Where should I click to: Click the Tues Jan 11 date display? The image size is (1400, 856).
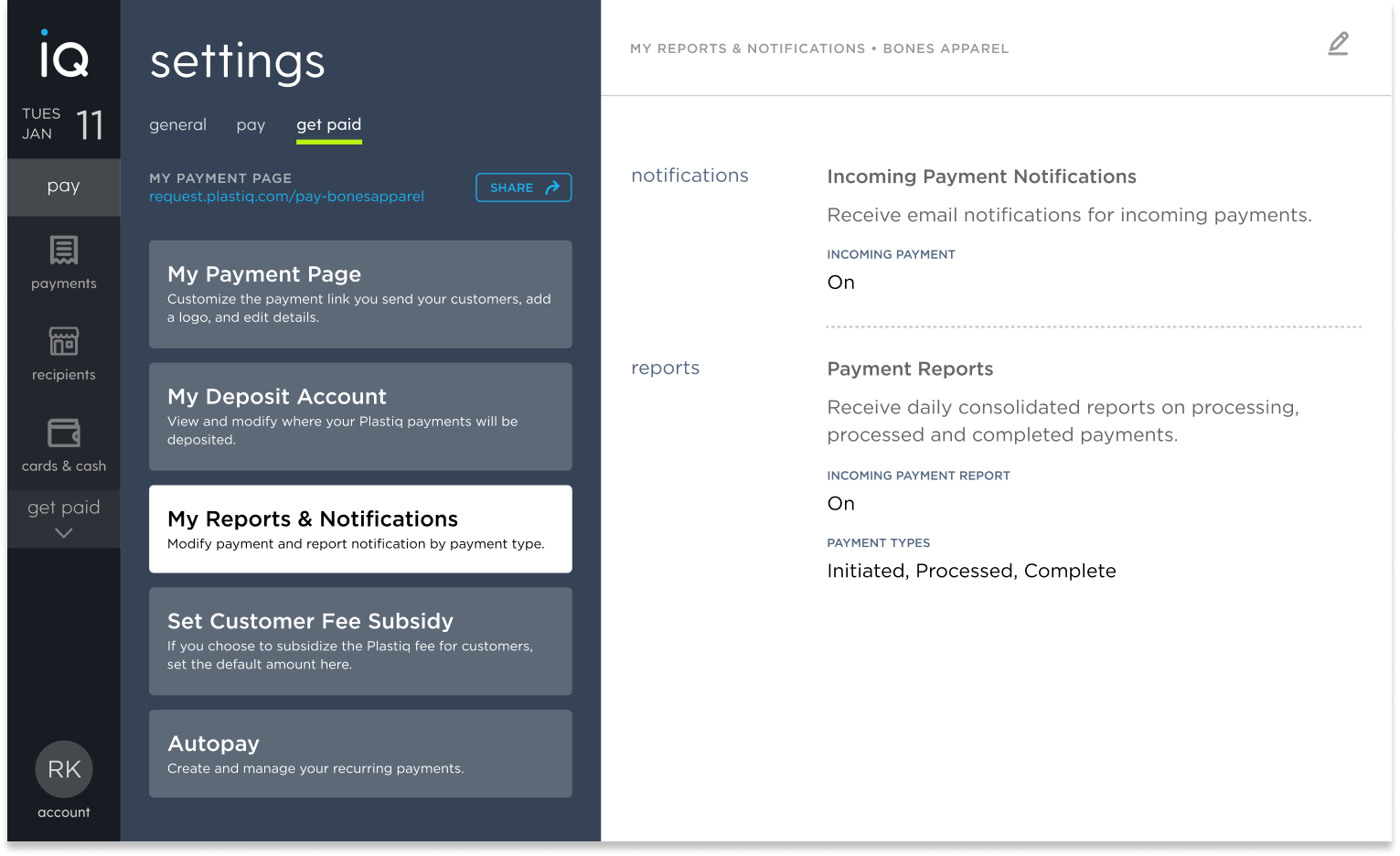[63, 124]
